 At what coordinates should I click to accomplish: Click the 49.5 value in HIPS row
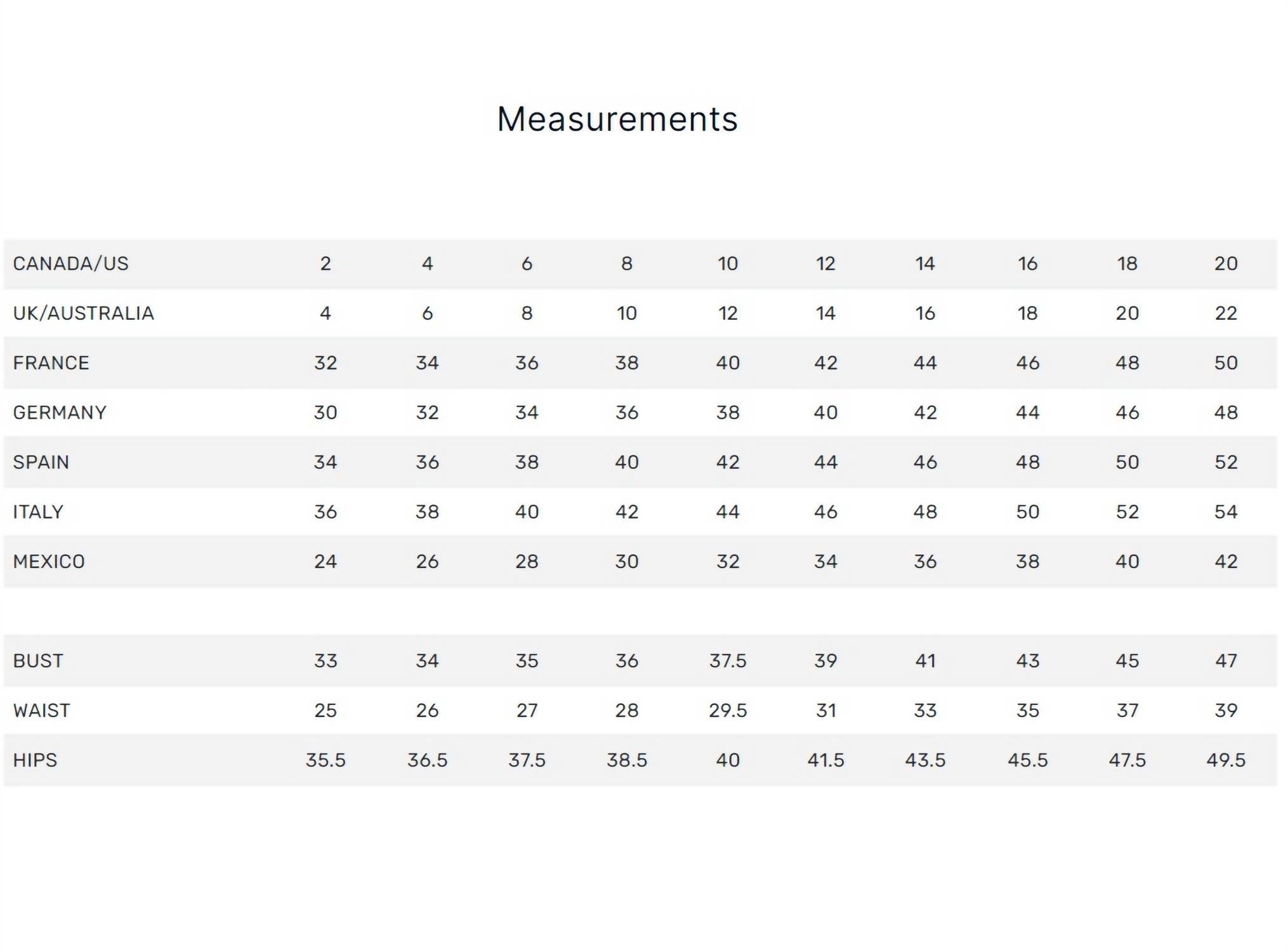(x=1226, y=760)
